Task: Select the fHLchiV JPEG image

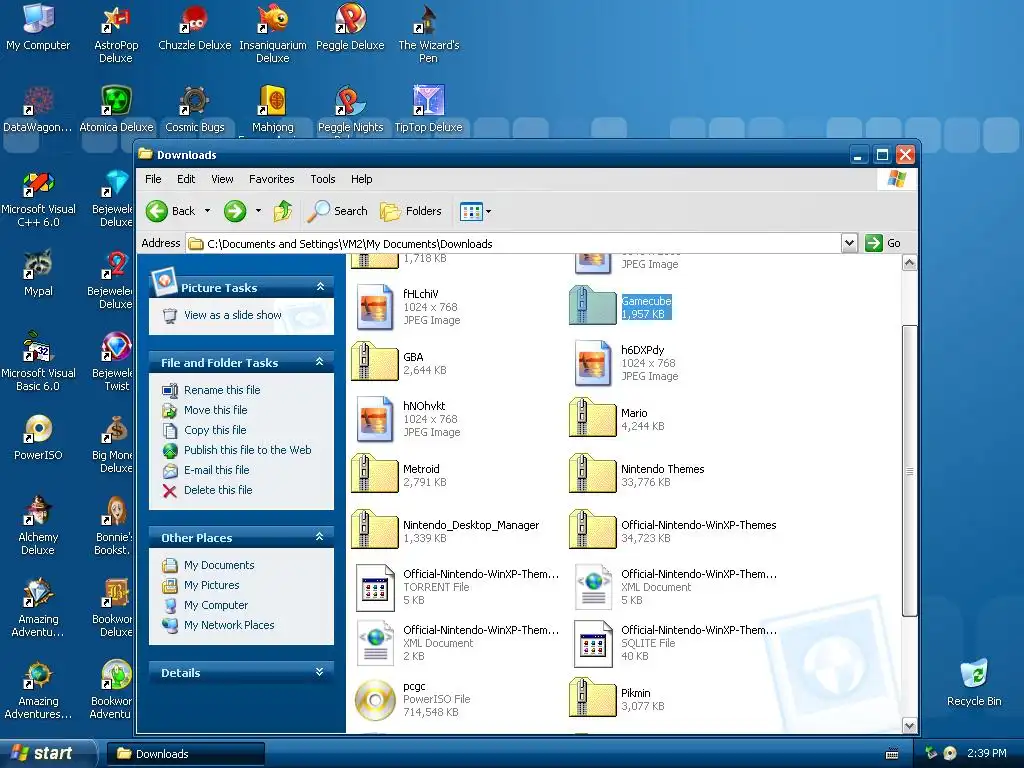Action: (x=408, y=307)
